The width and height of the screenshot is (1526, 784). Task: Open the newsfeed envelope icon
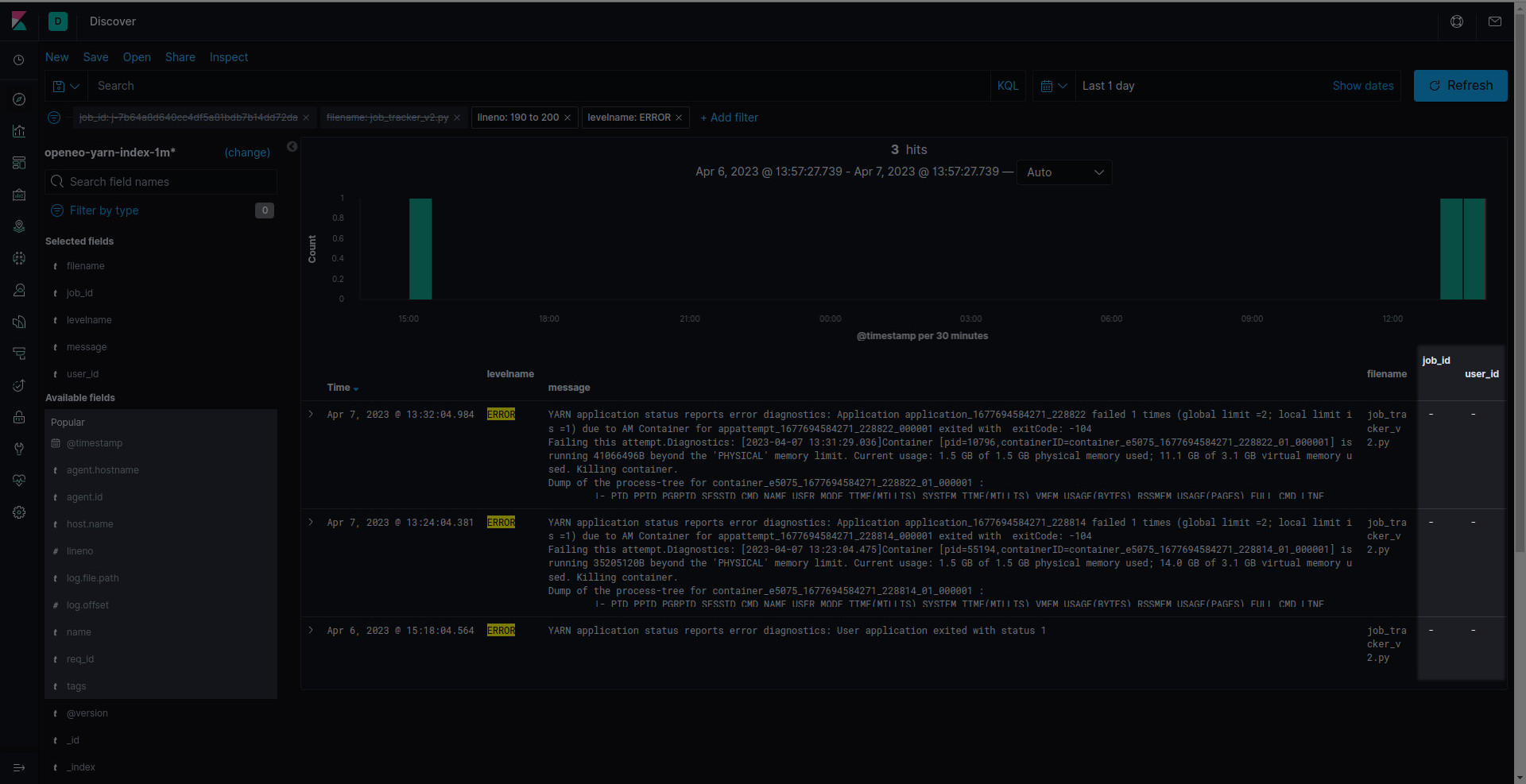pos(1494,21)
